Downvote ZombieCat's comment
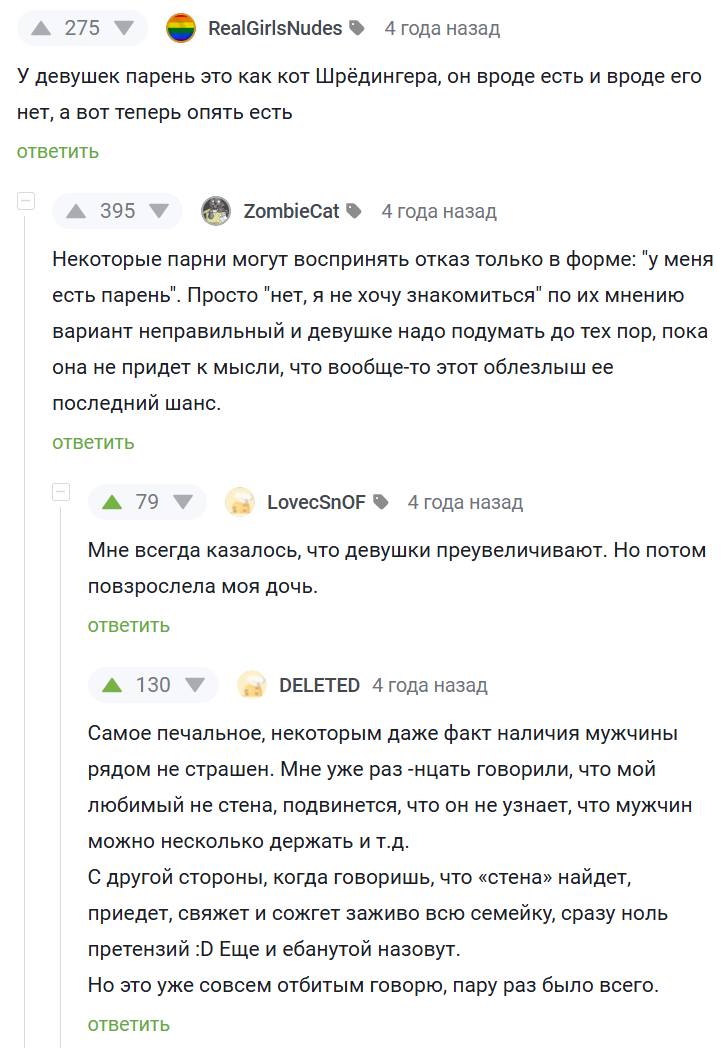The image size is (727, 1048). coord(160,211)
